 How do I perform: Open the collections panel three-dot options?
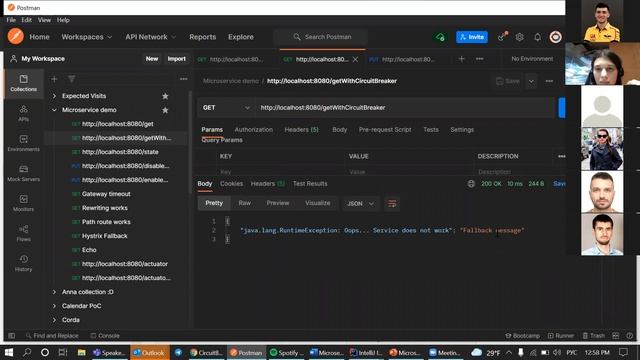coord(183,79)
